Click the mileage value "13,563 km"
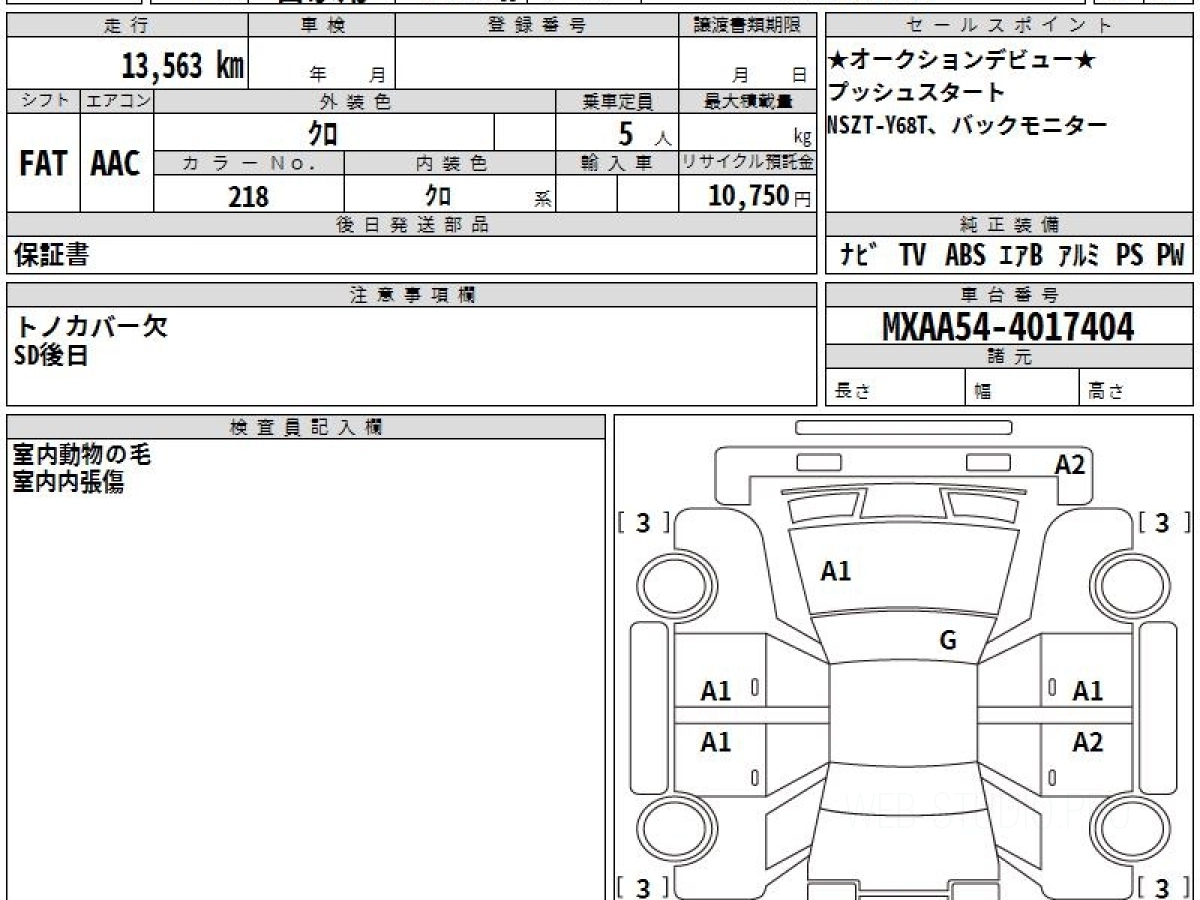 [x=183, y=66]
